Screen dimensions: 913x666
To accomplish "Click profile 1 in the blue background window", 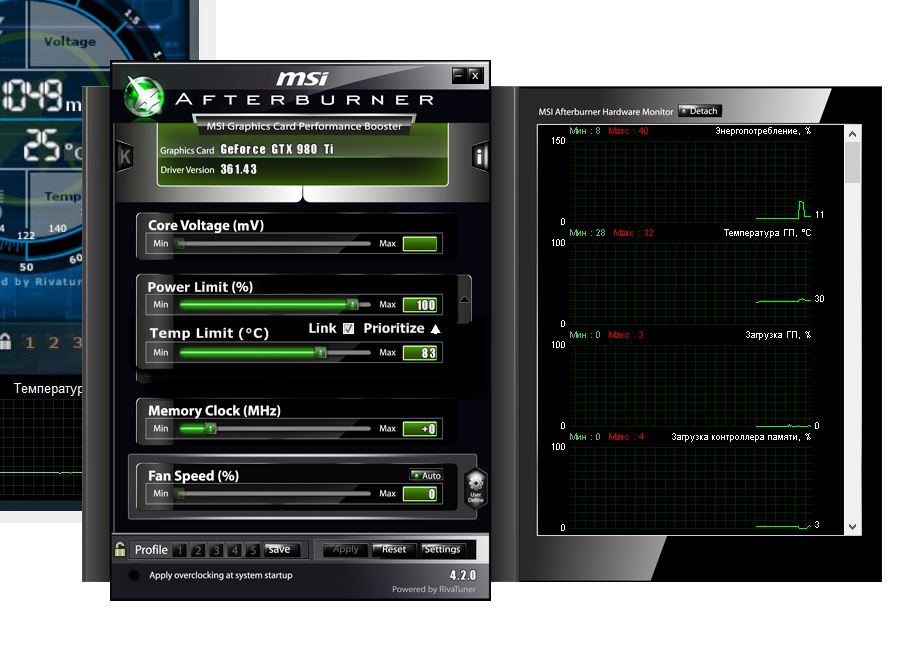I will pyautogui.click(x=30, y=342).
